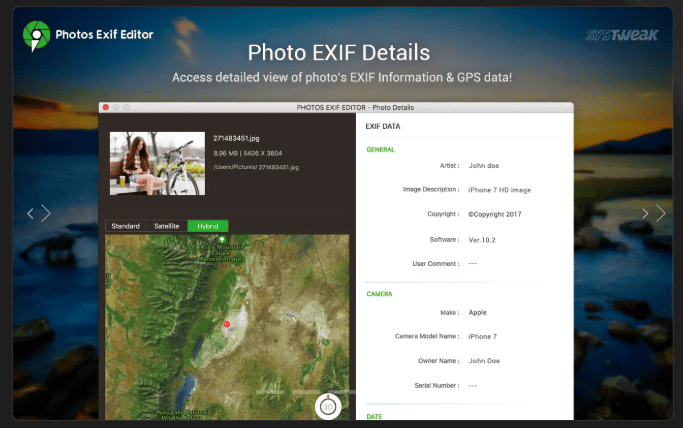Click the Serial Number label
The image size is (683, 428).
436,386
